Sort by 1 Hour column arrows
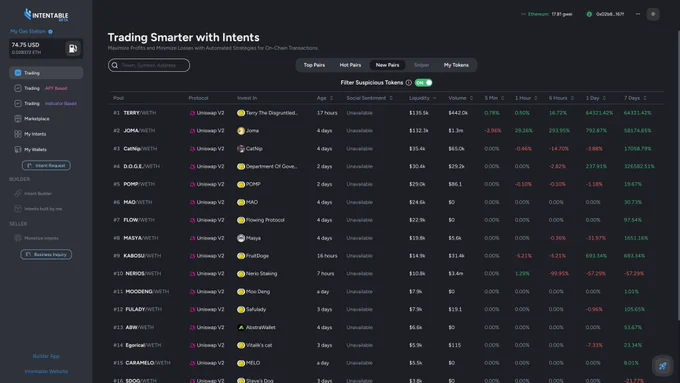The image size is (680, 383). [536, 98]
